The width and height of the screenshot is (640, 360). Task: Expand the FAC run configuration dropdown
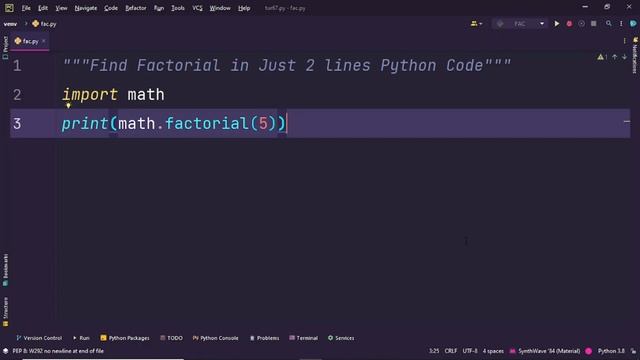click(x=542, y=24)
